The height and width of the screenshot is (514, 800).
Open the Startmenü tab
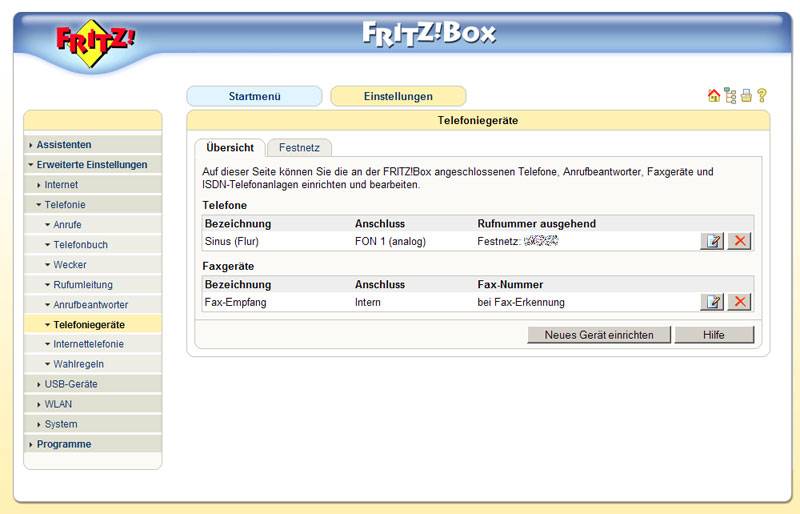[x=254, y=96]
